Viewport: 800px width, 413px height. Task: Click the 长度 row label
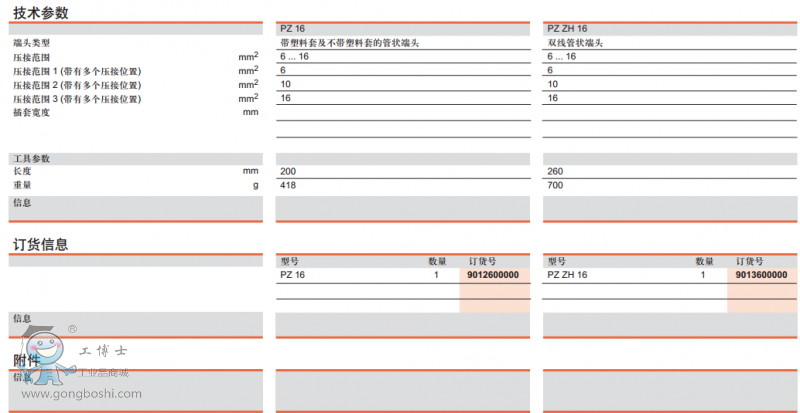(22, 172)
